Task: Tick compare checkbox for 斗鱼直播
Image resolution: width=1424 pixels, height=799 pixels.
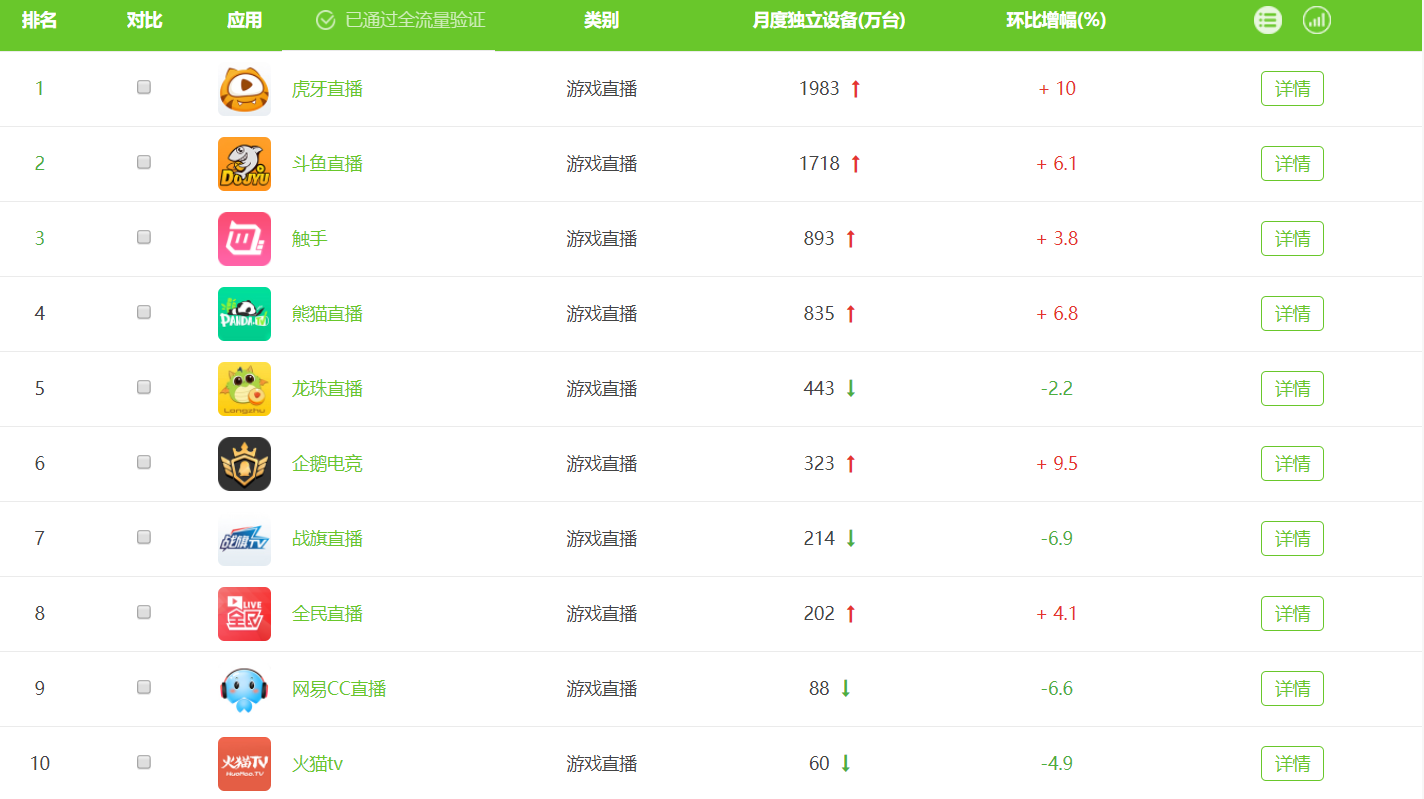Action: [x=144, y=162]
